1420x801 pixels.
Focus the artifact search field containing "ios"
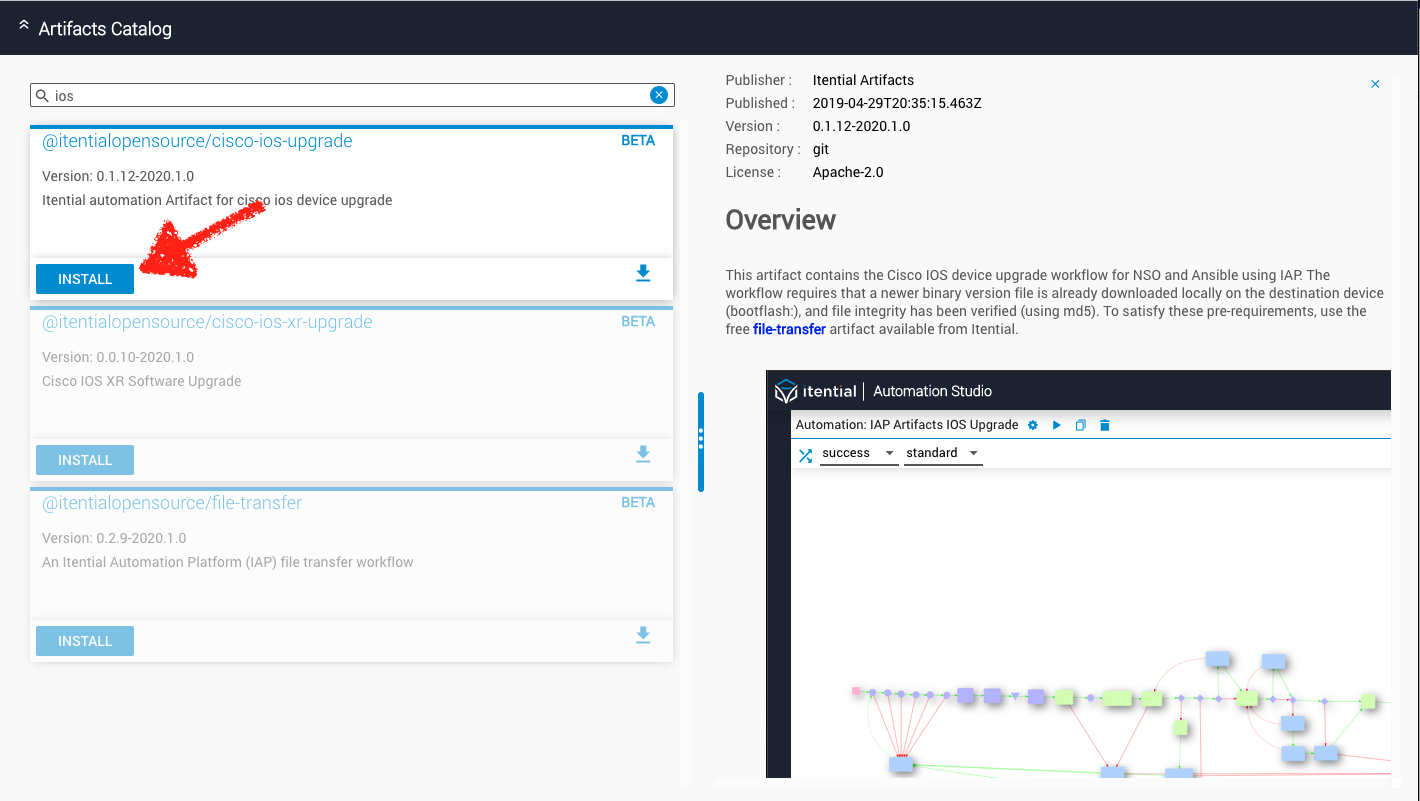pos(352,95)
